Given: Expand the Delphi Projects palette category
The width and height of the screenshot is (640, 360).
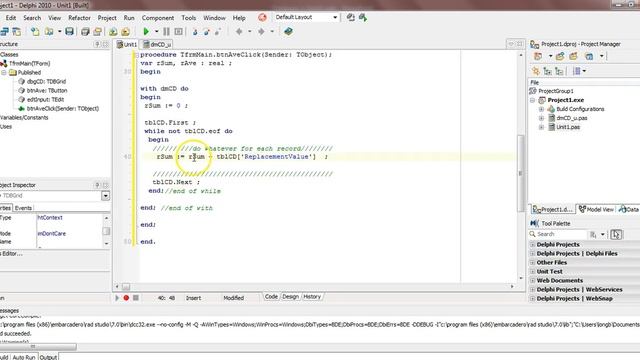Looking at the screenshot, I should pyautogui.click(x=532, y=244).
